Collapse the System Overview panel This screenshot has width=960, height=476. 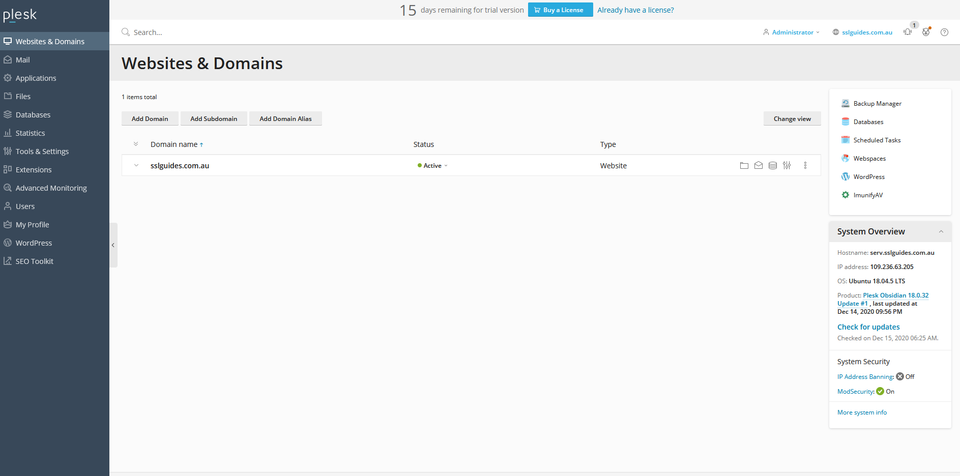[940, 232]
